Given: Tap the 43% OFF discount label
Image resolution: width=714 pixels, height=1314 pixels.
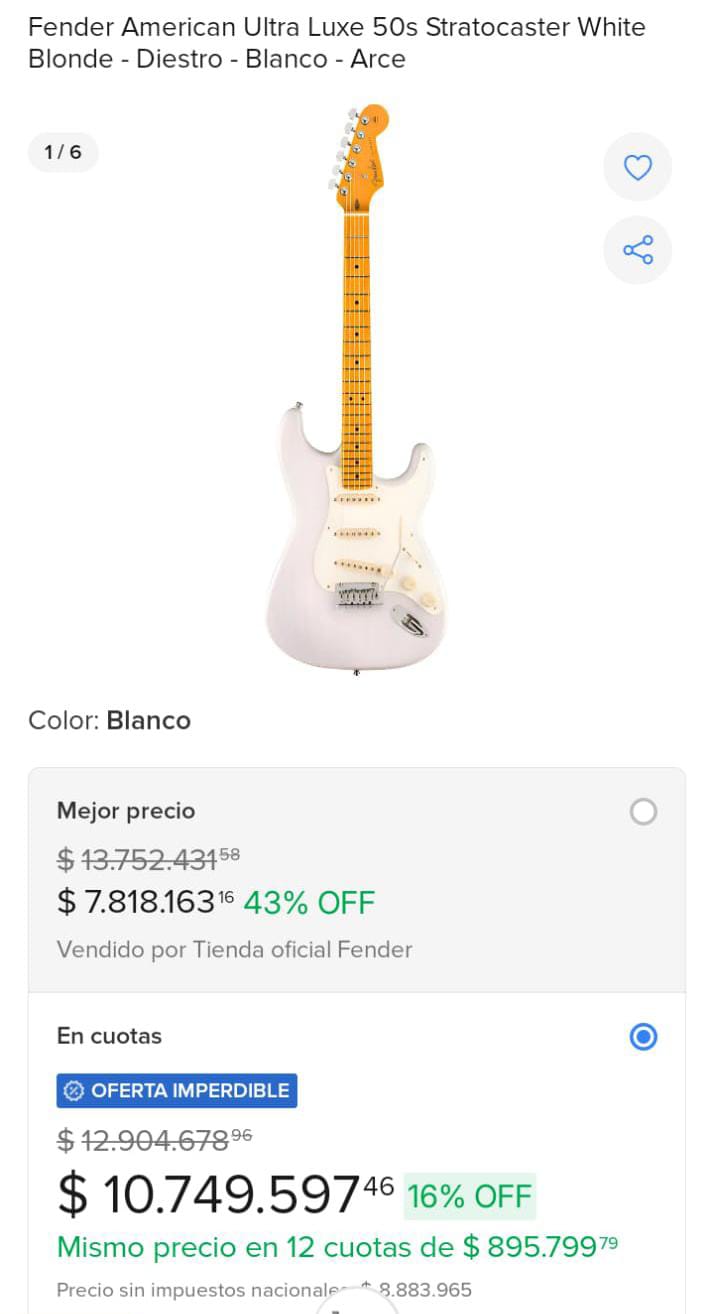Looking at the screenshot, I should tap(309, 903).
